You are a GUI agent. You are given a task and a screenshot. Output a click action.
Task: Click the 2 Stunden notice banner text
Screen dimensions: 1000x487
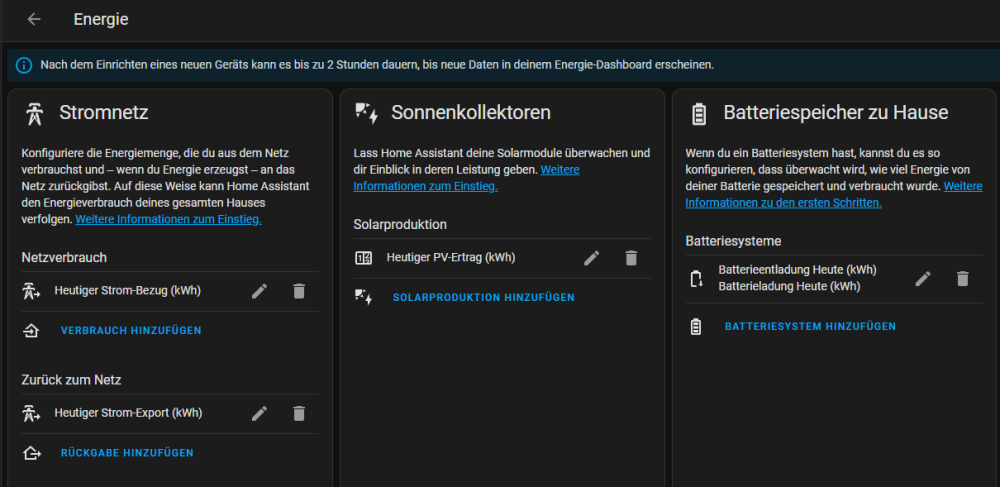(377, 65)
